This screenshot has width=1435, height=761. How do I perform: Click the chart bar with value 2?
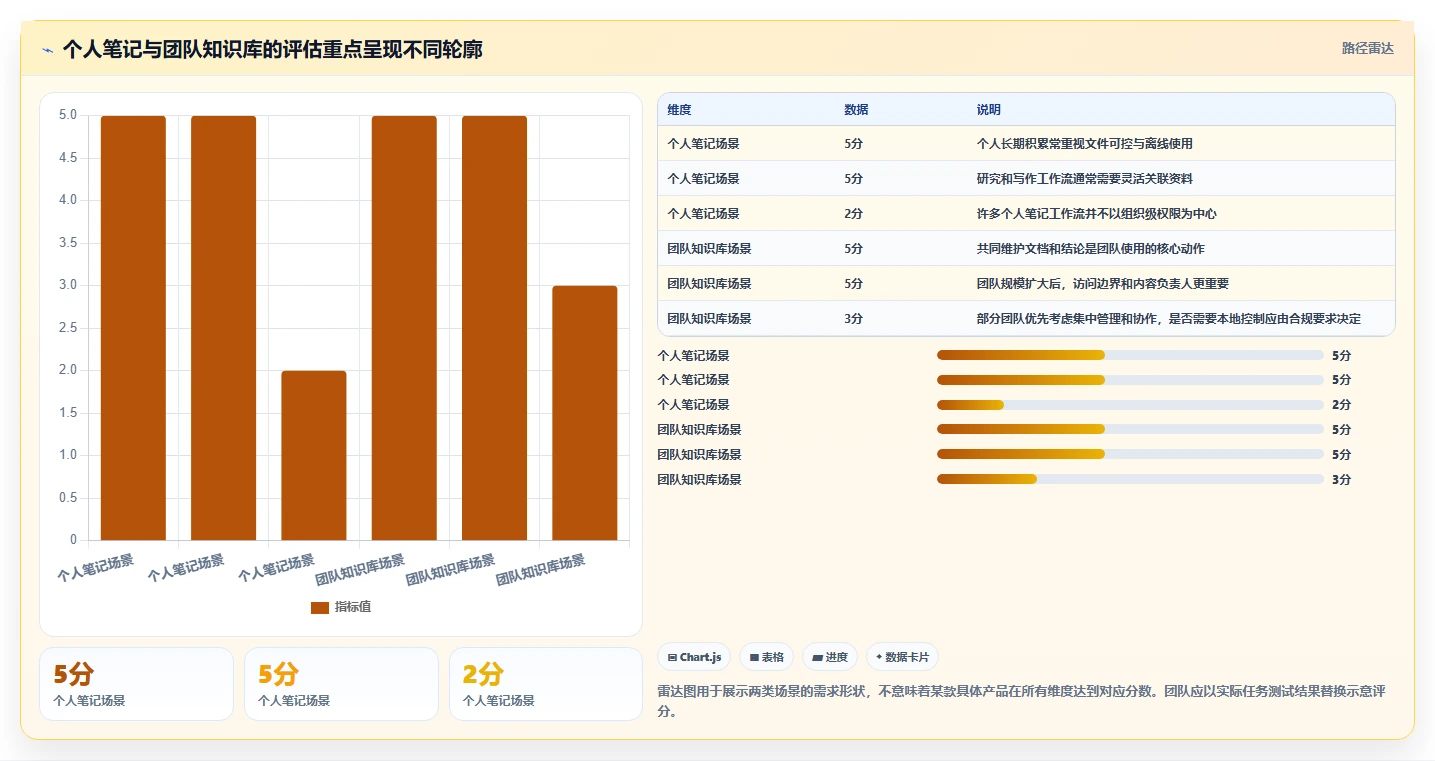[x=314, y=456]
